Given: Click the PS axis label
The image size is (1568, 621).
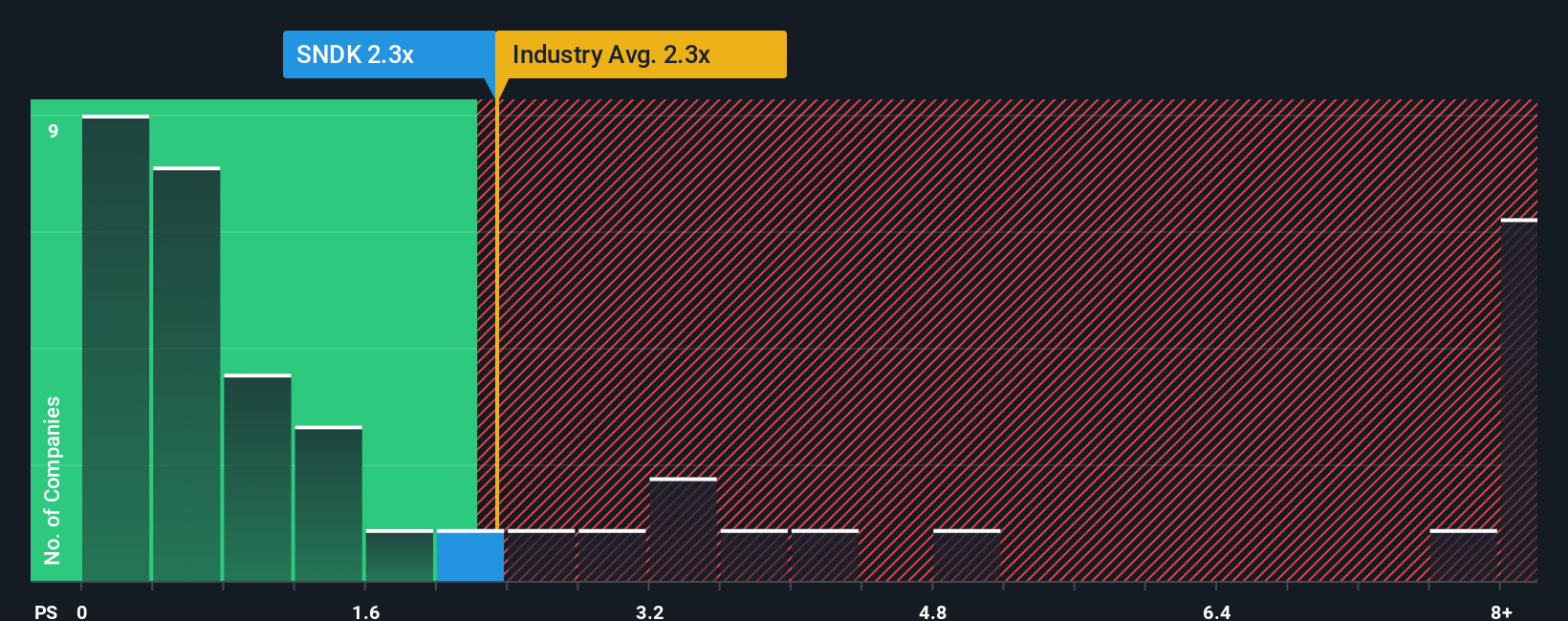Looking at the screenshot, I should click(x=46, y=611).
